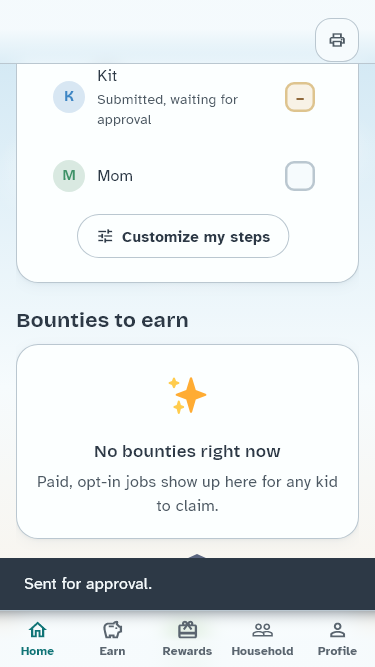Image resolution: width=375 pixels, height=667 pixels.
Task: Click the orange sparkles bounty icon
Action: click(187, 395)
